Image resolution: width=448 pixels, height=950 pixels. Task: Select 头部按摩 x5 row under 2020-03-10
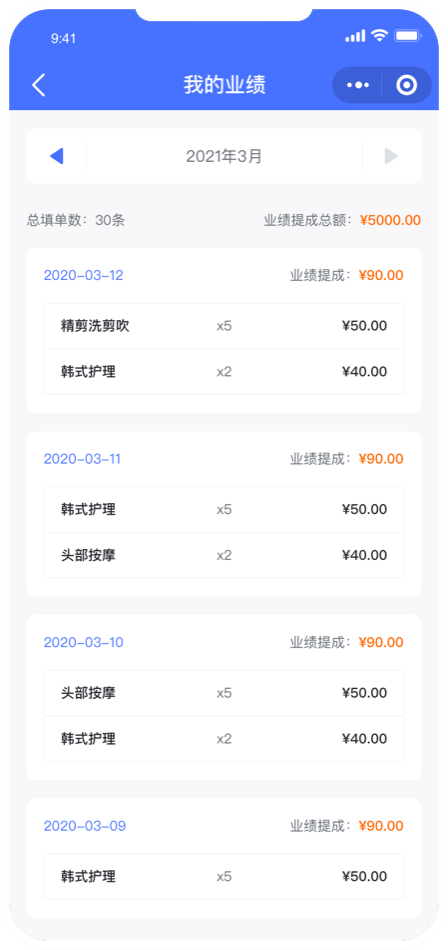click(224, 693)
